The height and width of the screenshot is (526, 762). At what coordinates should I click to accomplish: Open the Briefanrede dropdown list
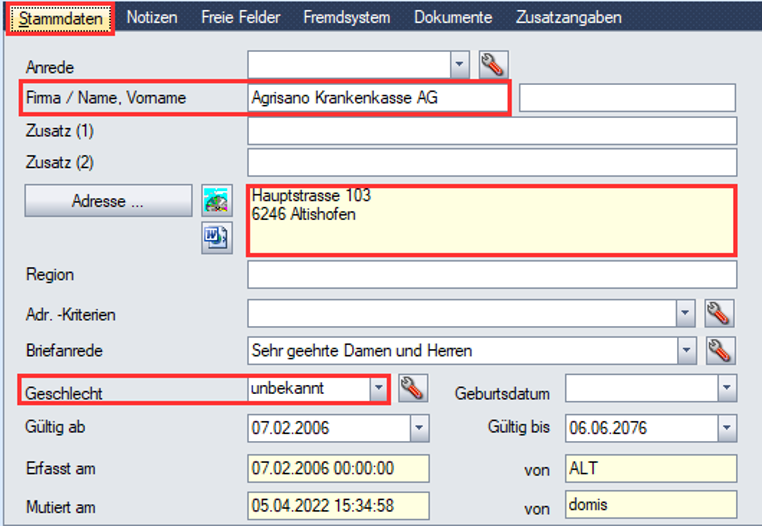tap(686, 351)
